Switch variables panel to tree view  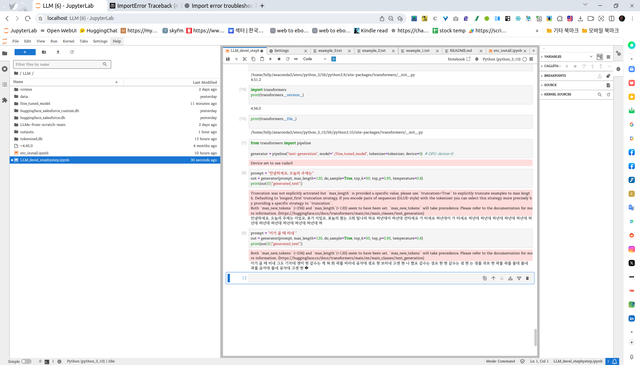tap(600, 57)
